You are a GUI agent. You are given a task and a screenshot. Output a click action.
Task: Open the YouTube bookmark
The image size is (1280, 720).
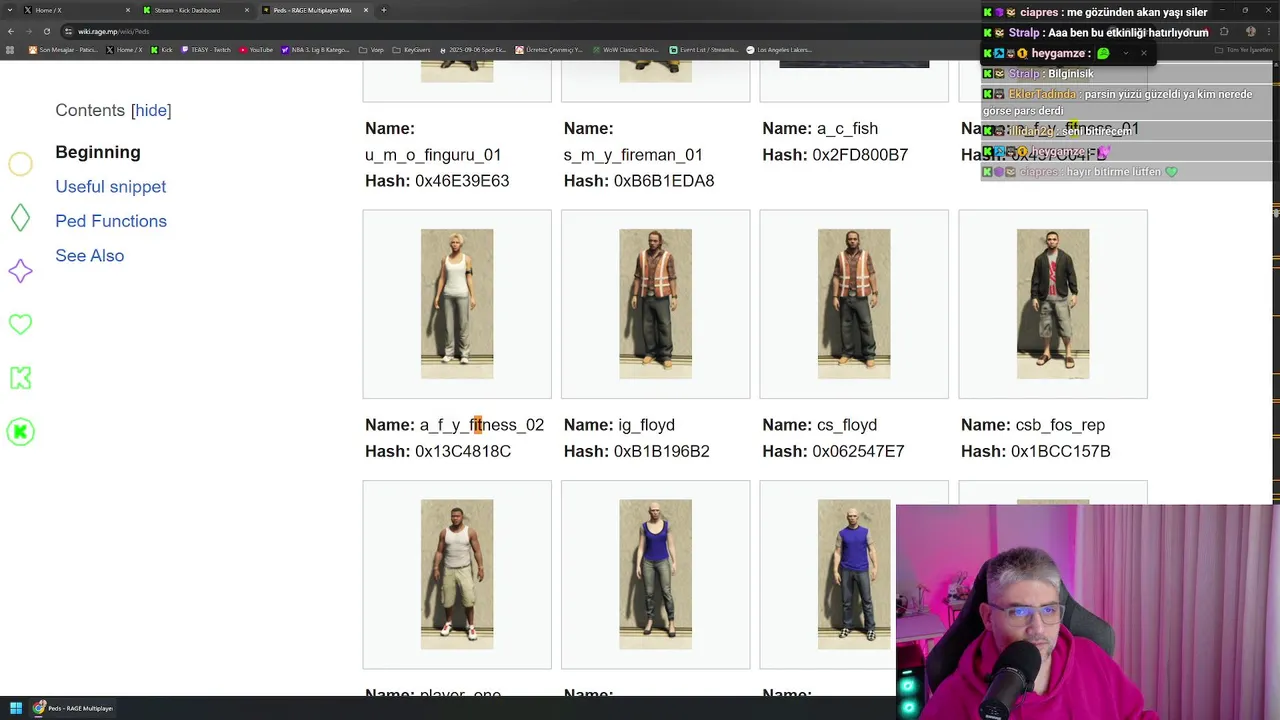tap(257, 49)
